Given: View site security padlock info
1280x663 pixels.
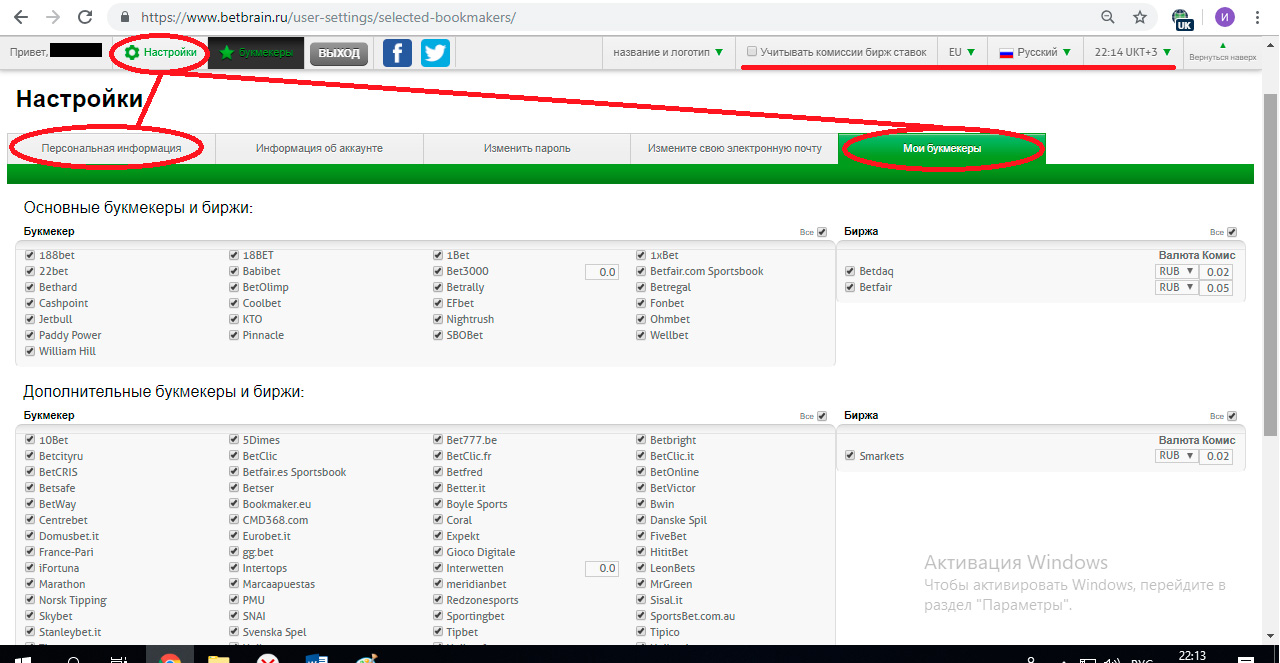Looking at the screenshot, I should [125, 17].
